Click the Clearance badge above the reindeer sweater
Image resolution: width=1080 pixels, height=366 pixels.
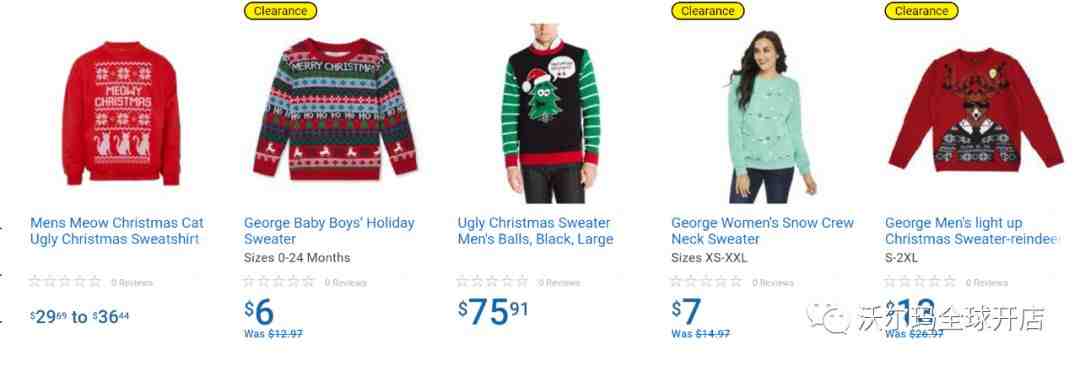click(x=921, y=11)
